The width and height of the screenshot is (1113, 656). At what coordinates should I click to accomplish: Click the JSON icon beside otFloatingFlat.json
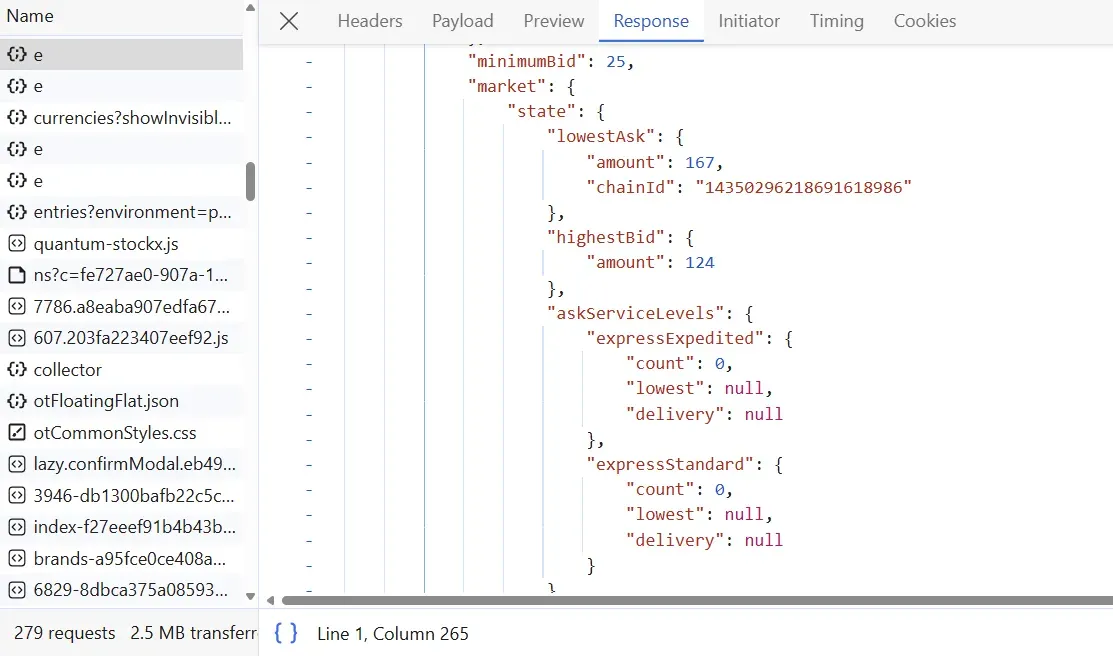pos(16,401)
